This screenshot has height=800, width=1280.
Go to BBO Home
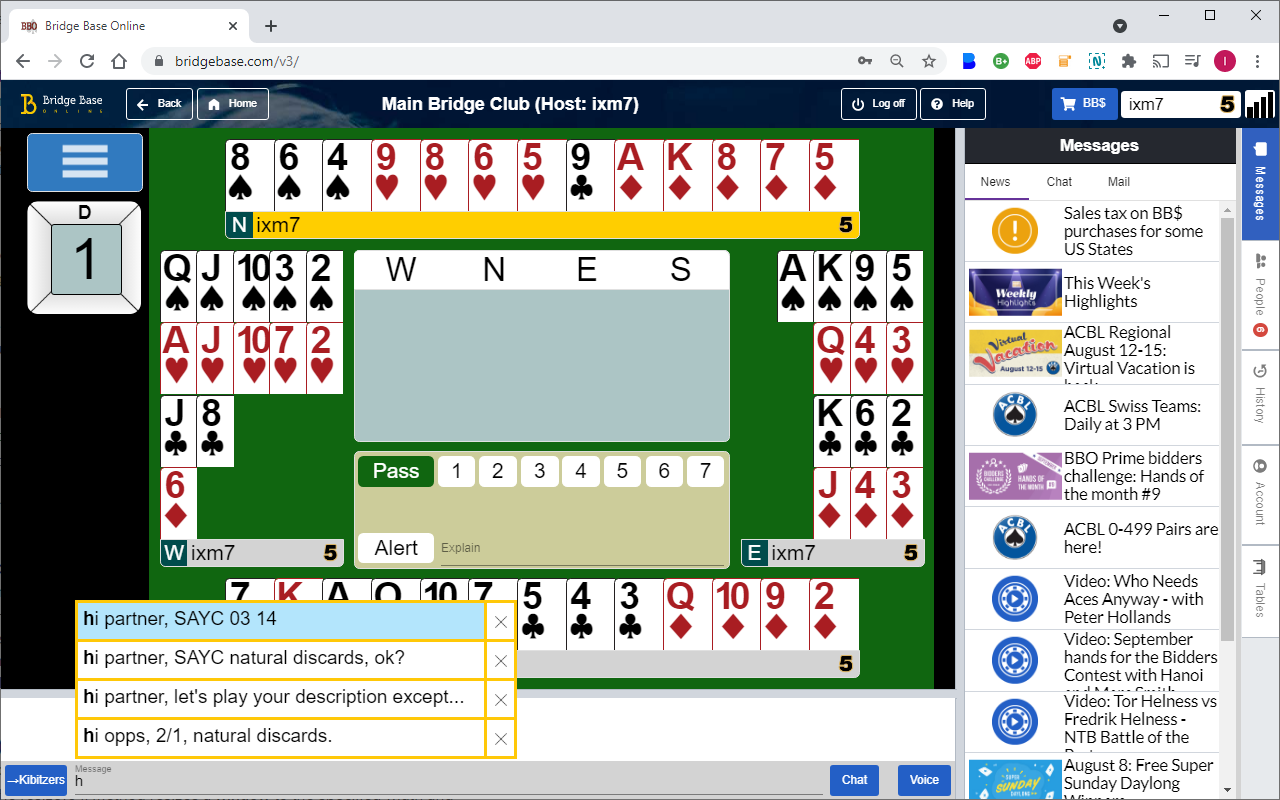[x=232, y=104]
